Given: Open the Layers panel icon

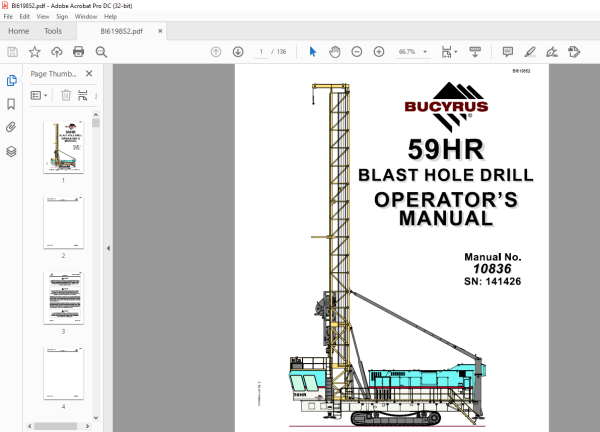Looking at the screenshot, I should pyautogui.click(x=11, y=152).
